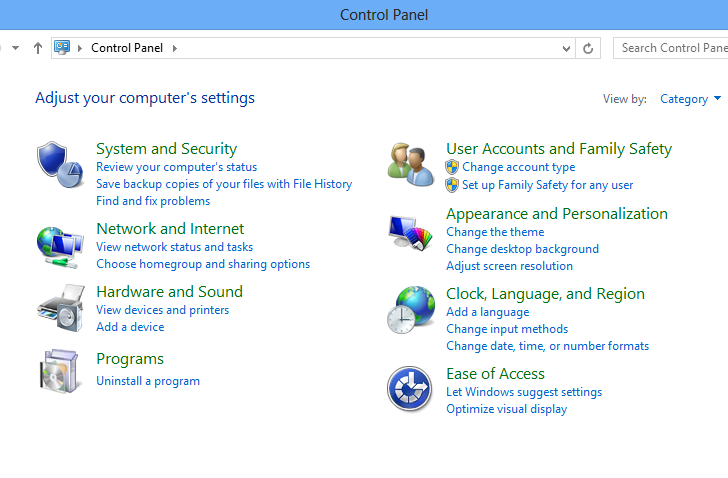The image size is (728, 478).
Task: Open Appearance and Personalization heading
Action: [557, 213]
